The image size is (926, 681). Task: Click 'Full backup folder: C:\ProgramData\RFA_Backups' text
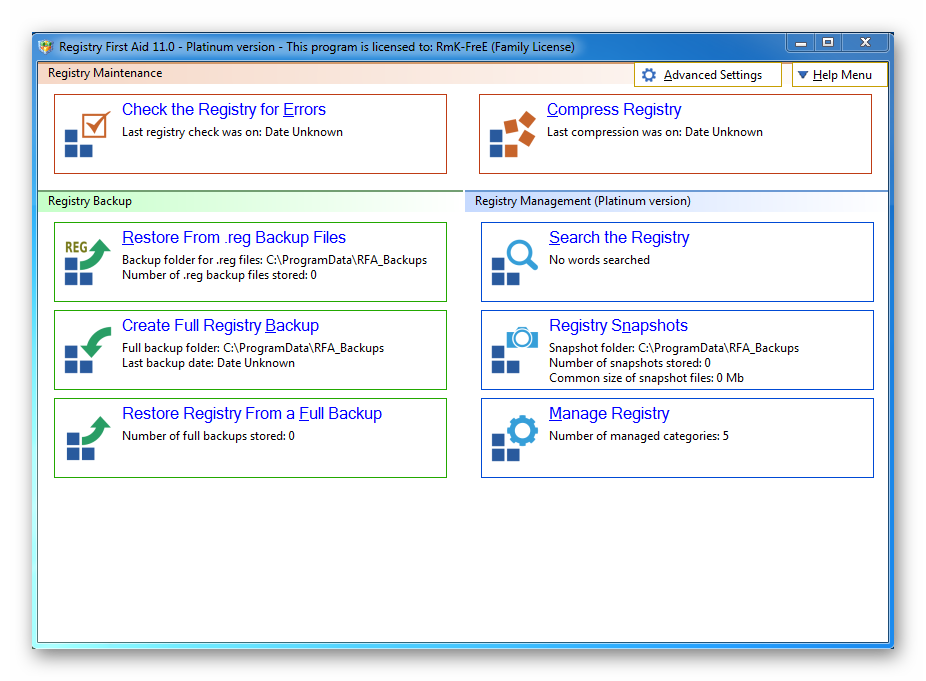click(x=253, y=348)
